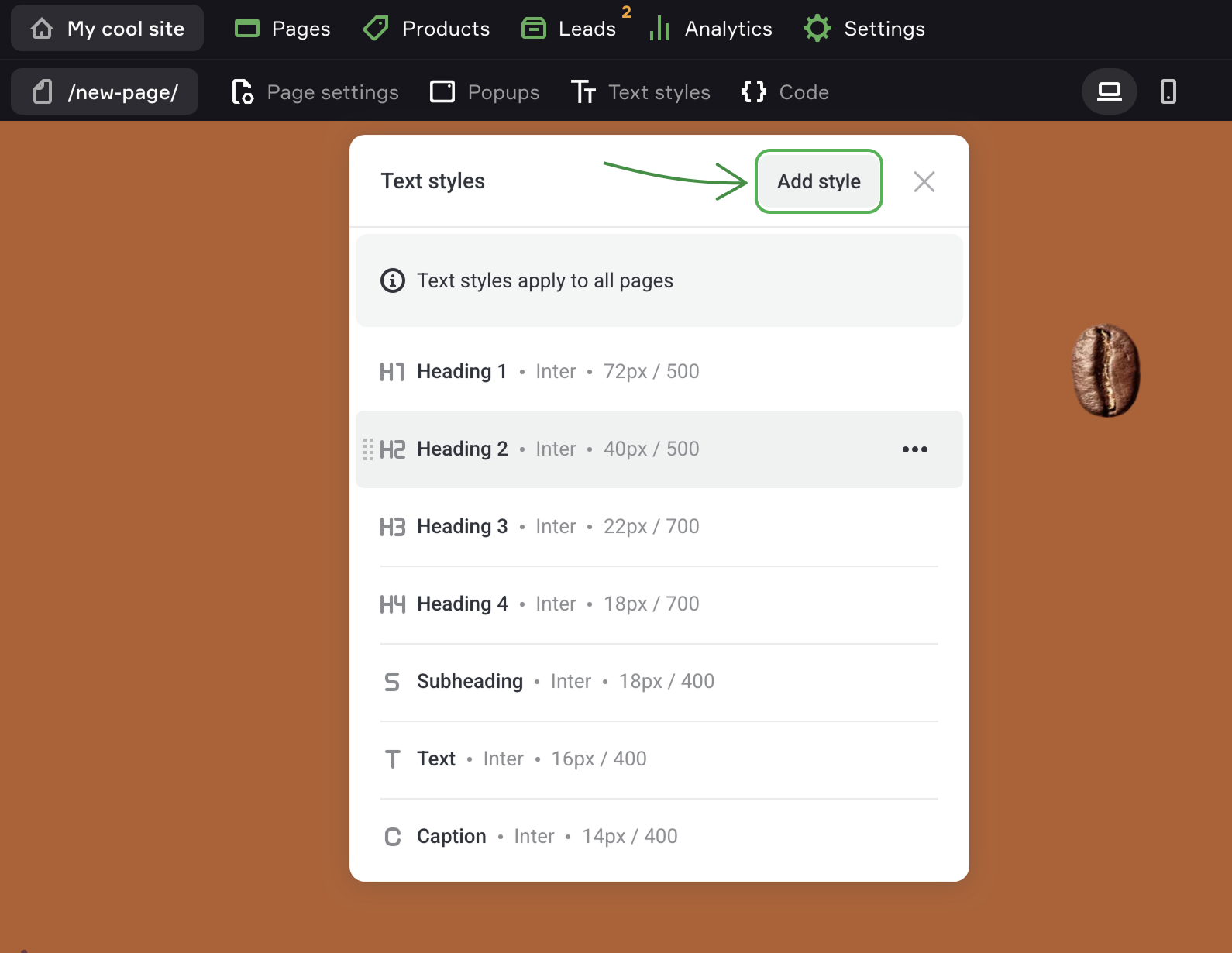Viewport: 1232px width, 953px height.
Task: Go to the Products section
Action: tap(427, 29)
